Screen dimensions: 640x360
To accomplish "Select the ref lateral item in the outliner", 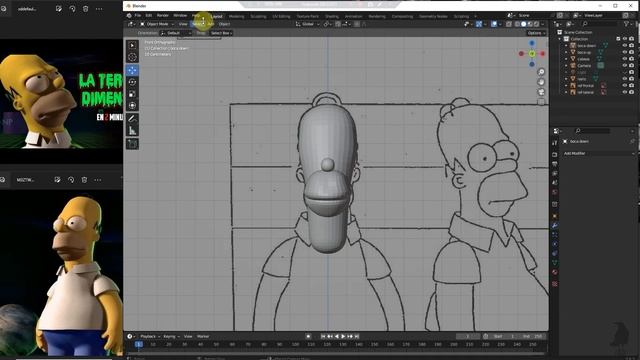I will tap(585, 92).
